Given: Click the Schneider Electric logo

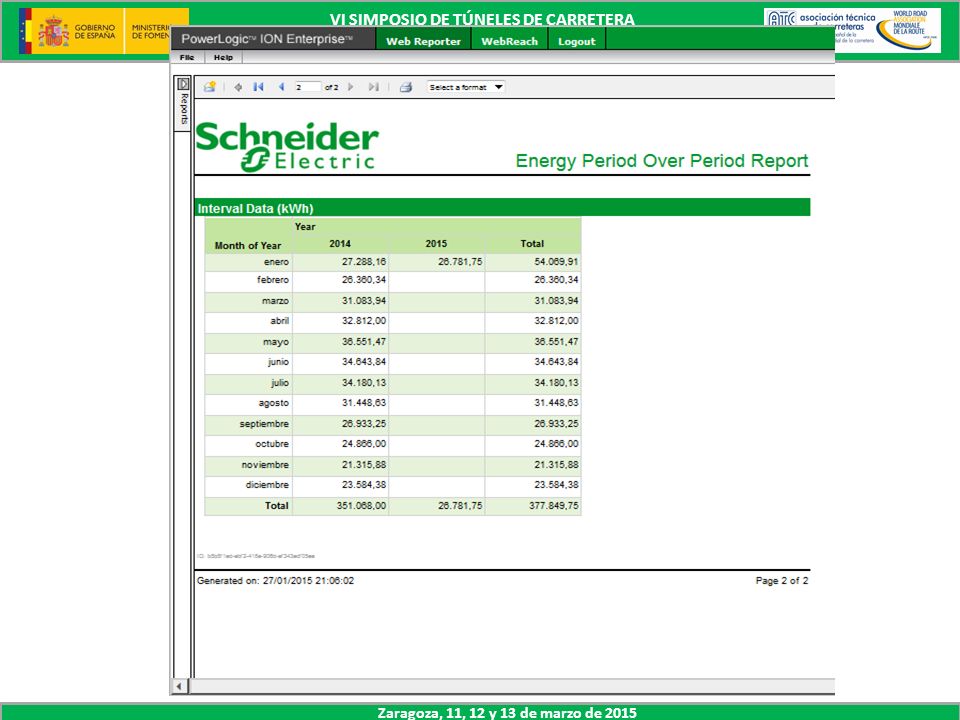Looking at the screenshot, I should (x=287, y=147).
